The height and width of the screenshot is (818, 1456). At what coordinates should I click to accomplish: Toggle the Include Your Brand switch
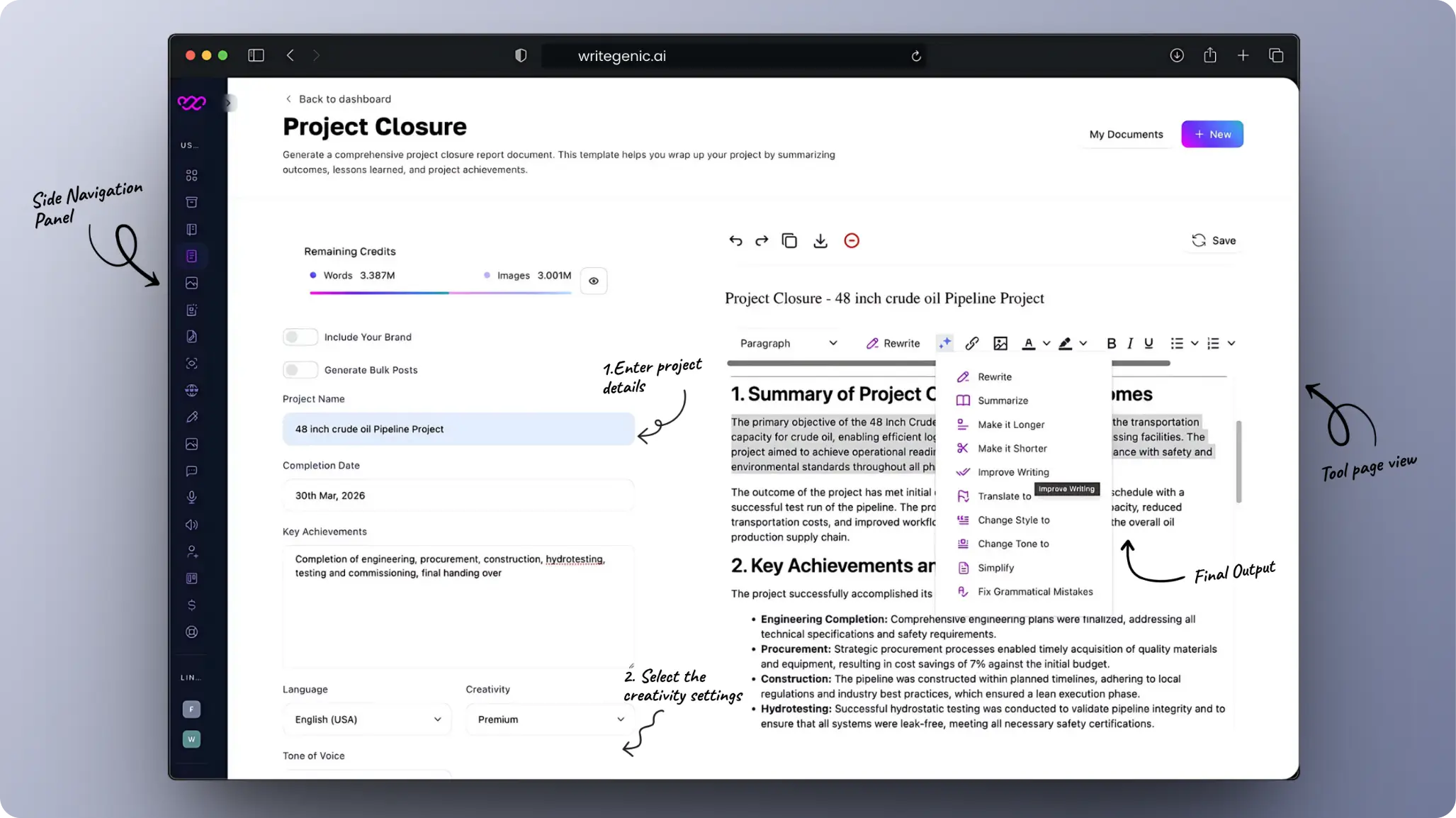[x=300, y=337]
